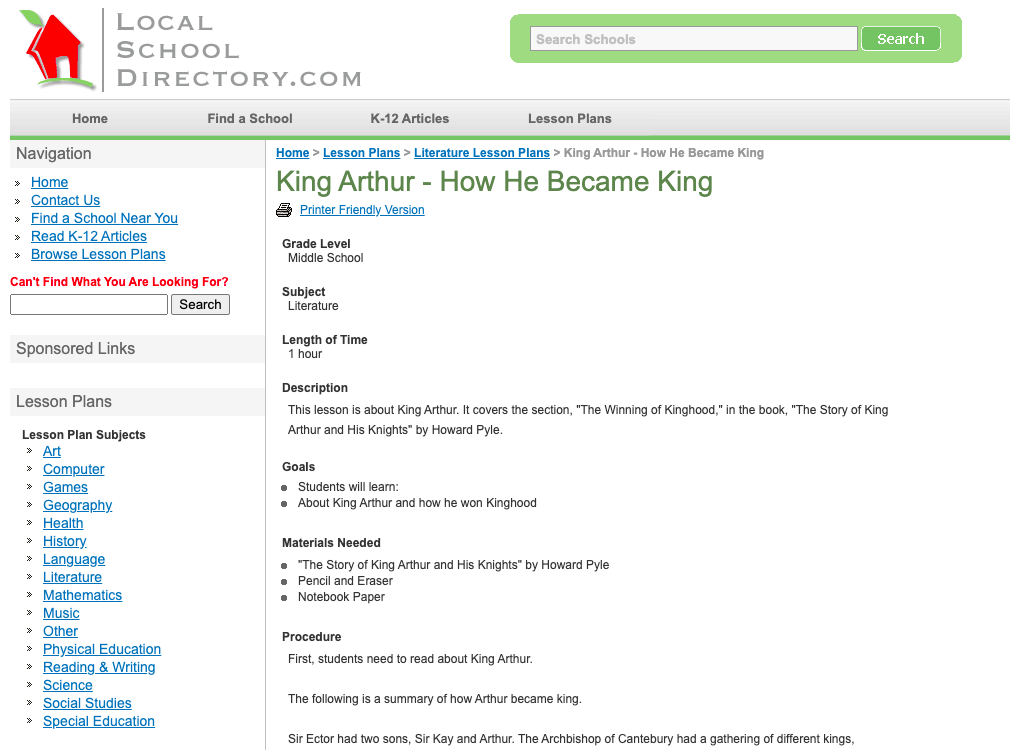Click "Home" in the top navigation bar
The height and width of the screenshot is (750, 1021).
click(89, 118)
